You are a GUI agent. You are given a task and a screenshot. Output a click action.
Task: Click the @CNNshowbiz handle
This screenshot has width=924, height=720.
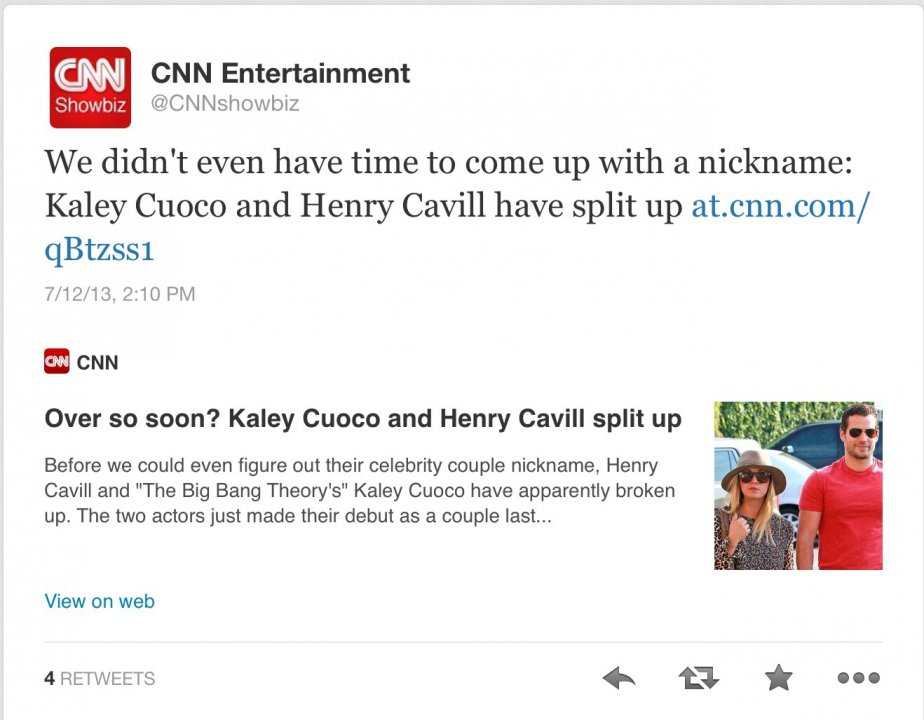pos(225,104)
